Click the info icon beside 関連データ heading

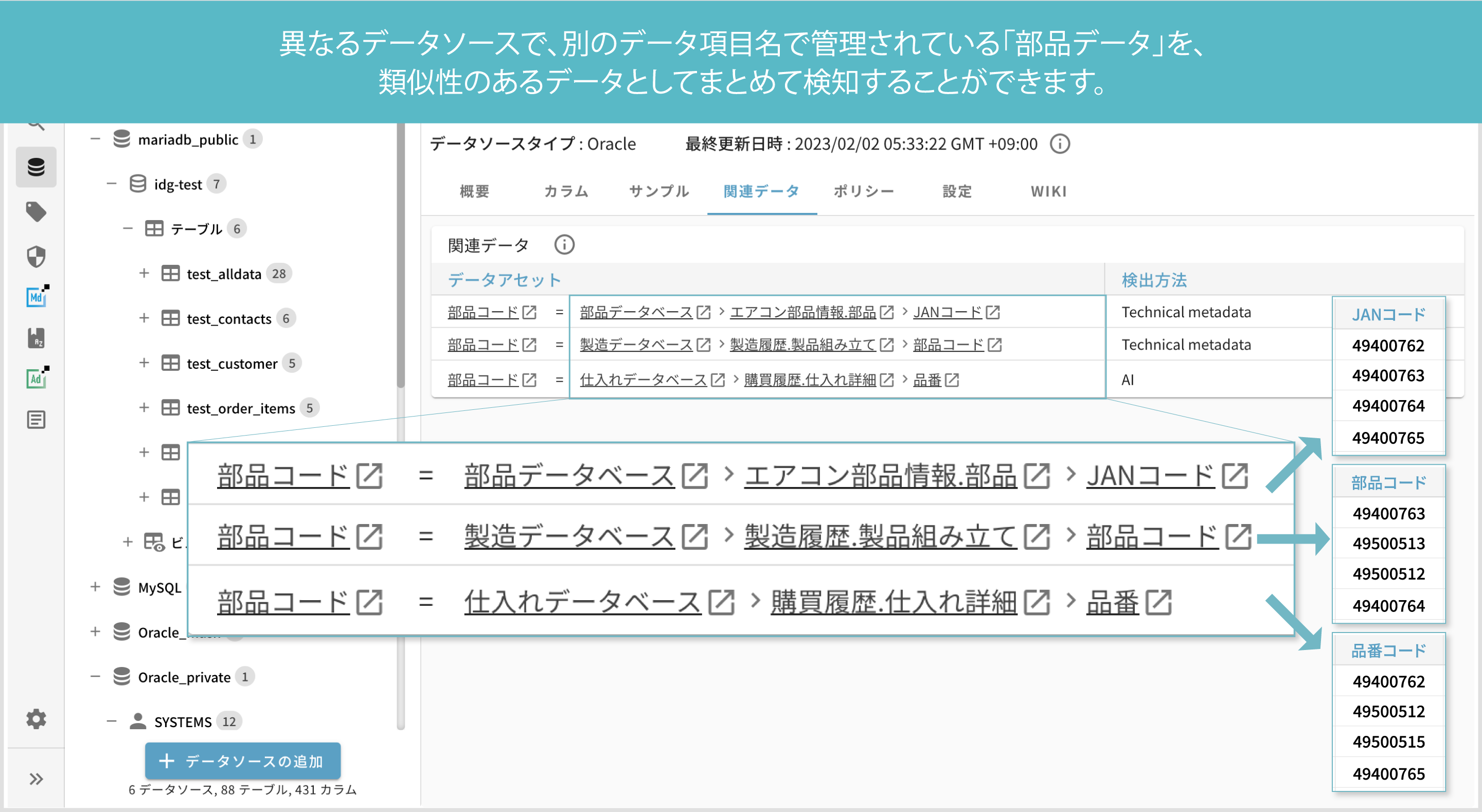point(564,244)
